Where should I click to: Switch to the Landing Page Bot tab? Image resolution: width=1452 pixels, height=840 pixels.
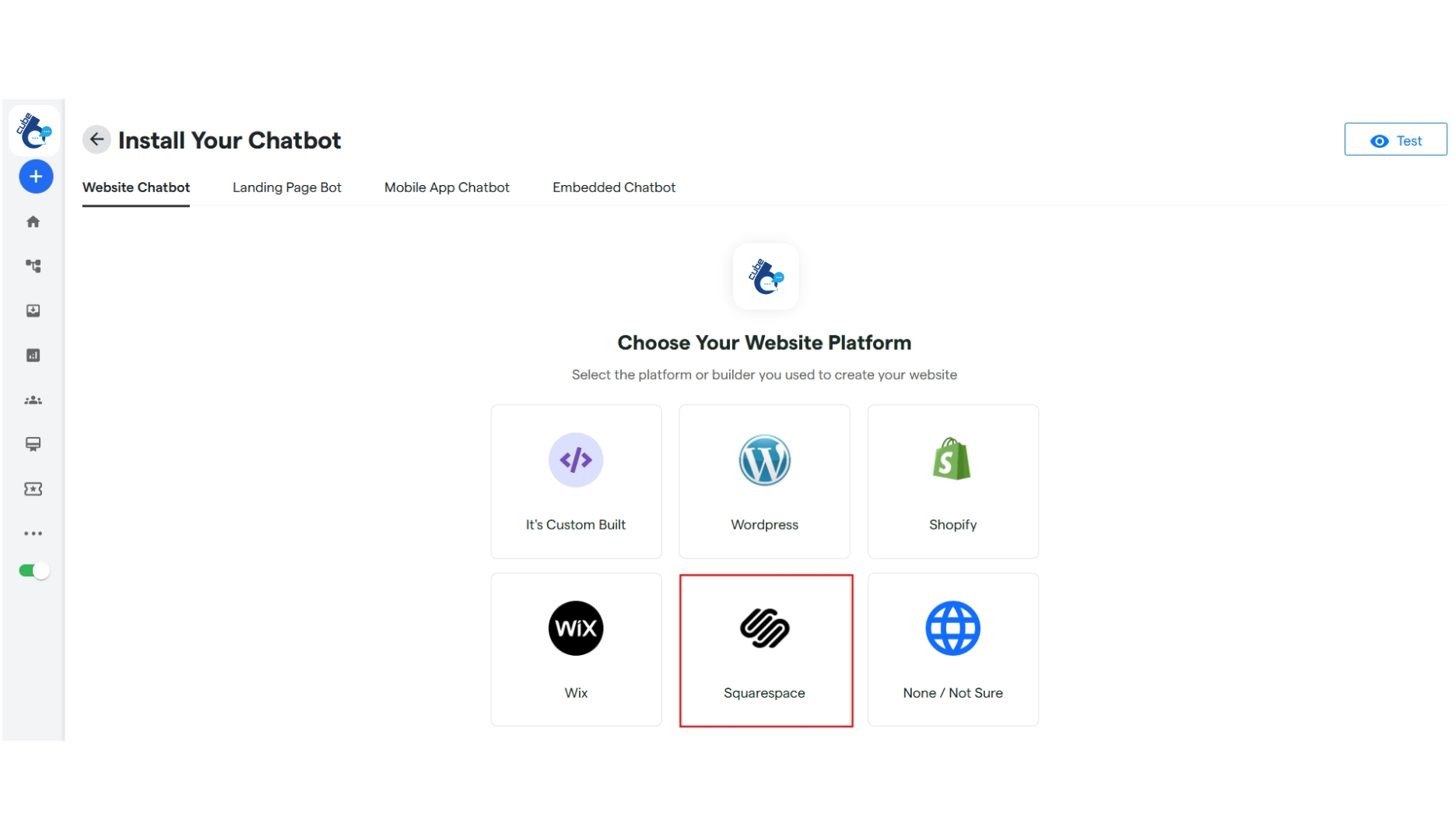click(286, 187)
